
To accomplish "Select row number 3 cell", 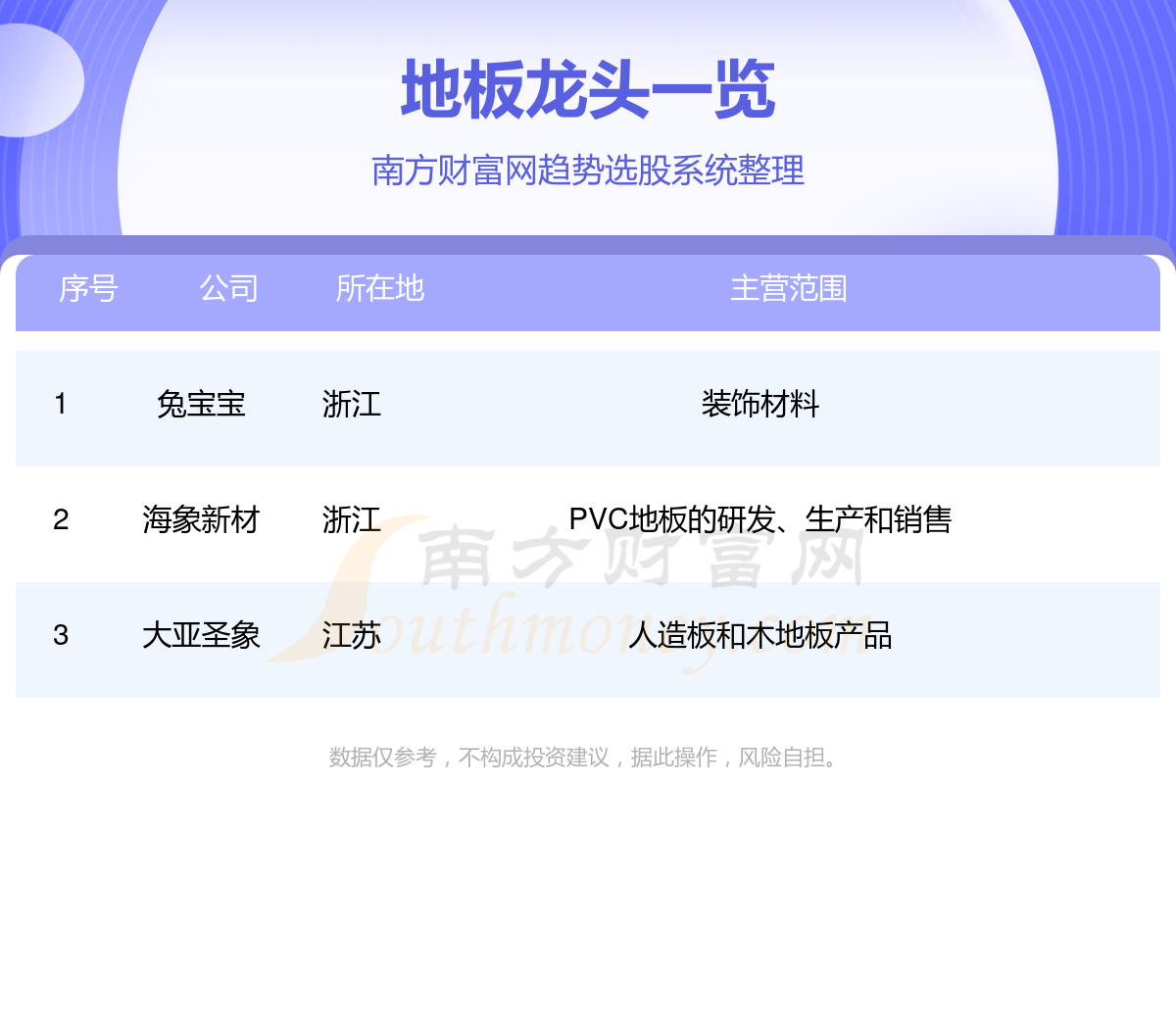I will [61, 635].
